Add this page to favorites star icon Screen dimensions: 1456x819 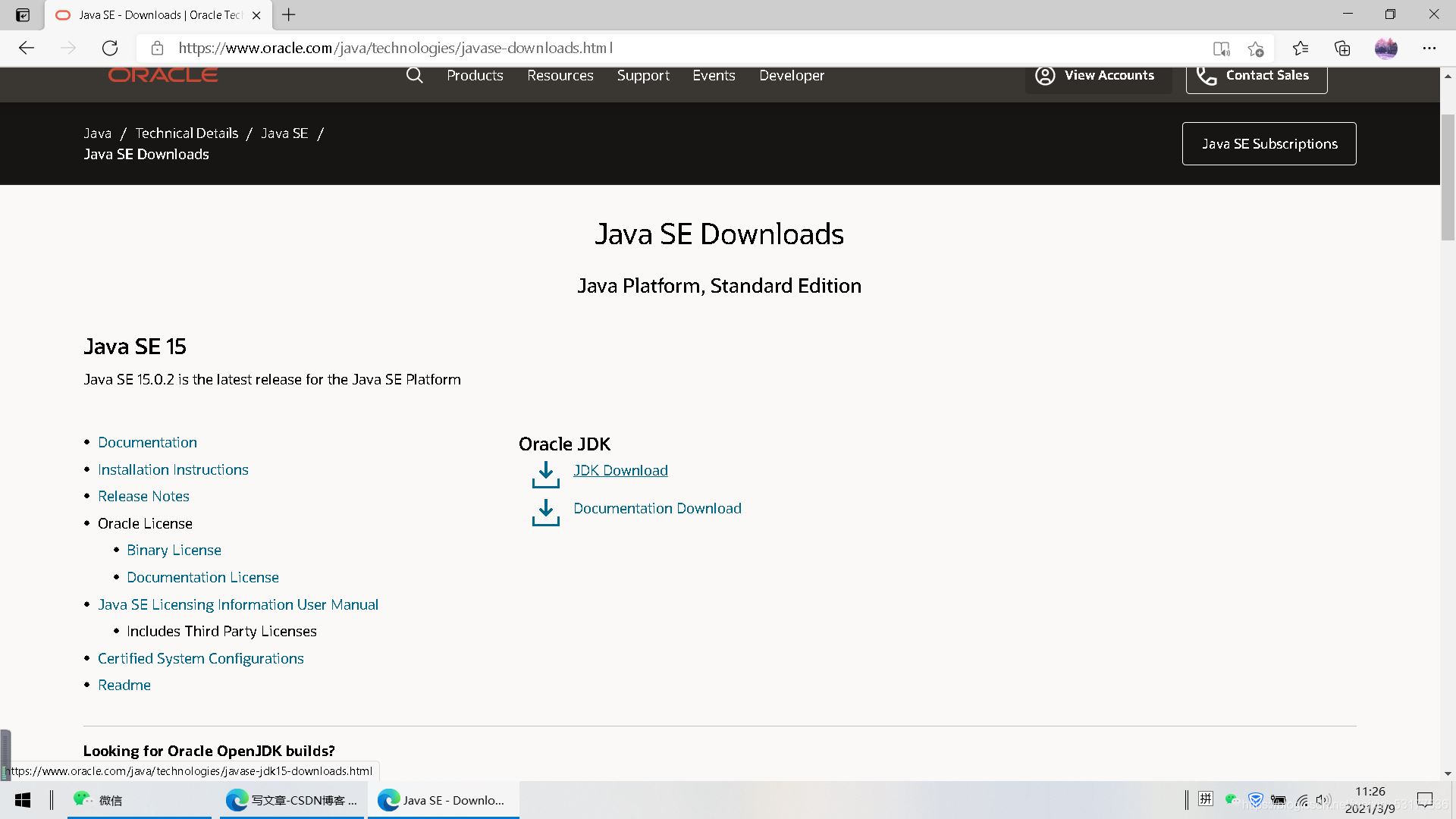click(x=1255, y=49)
